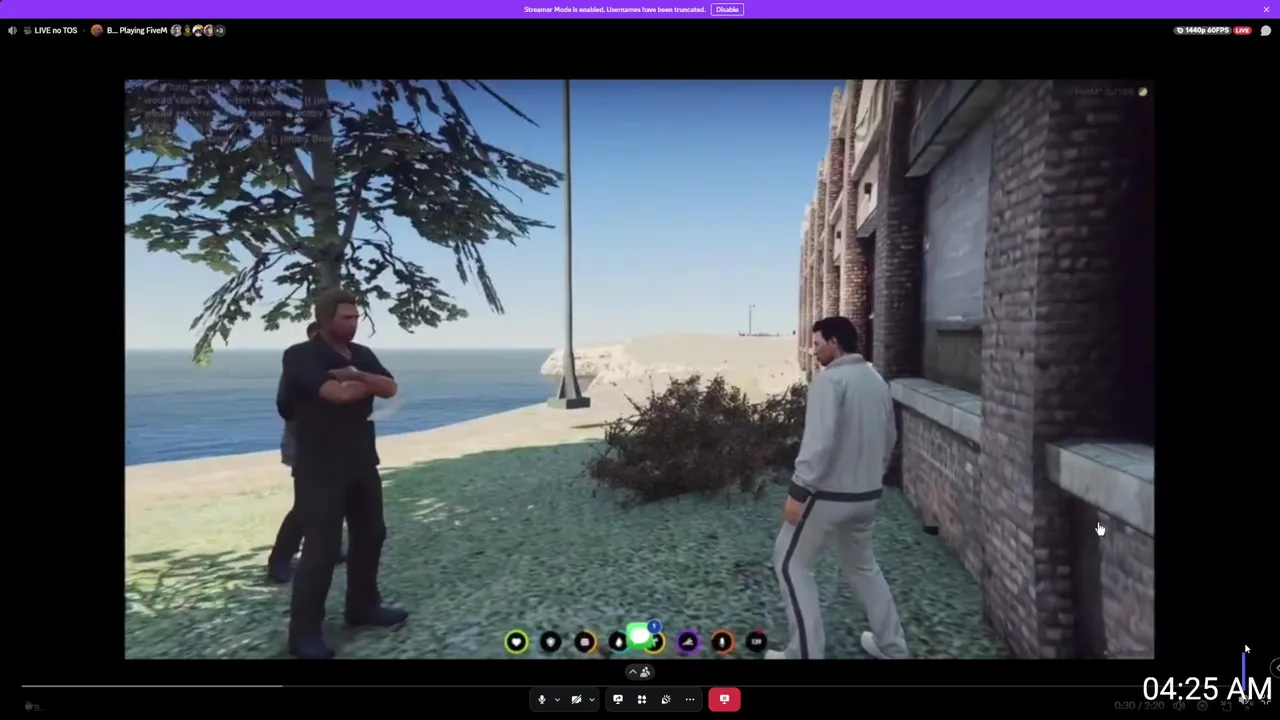Click the shield armor HUD icon
Image resolution: width=1280 pixels, height=720 pixels.
pos(550,642)
